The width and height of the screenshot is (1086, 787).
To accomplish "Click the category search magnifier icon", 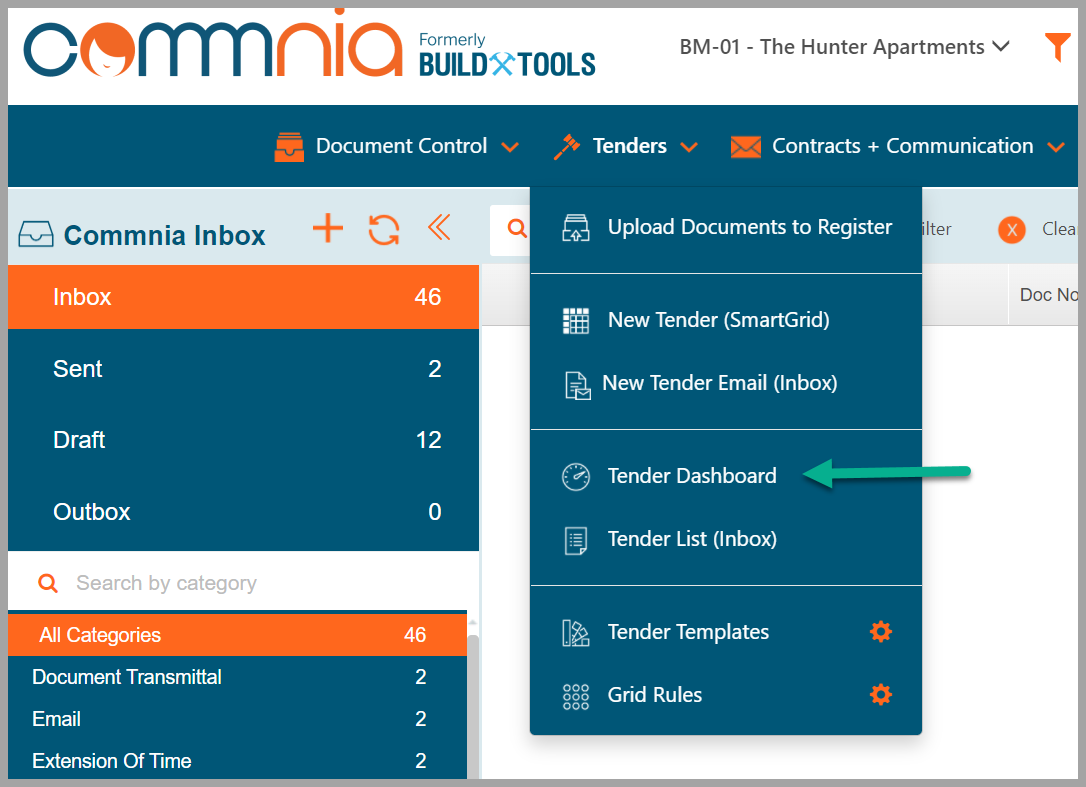I will 48,583.
